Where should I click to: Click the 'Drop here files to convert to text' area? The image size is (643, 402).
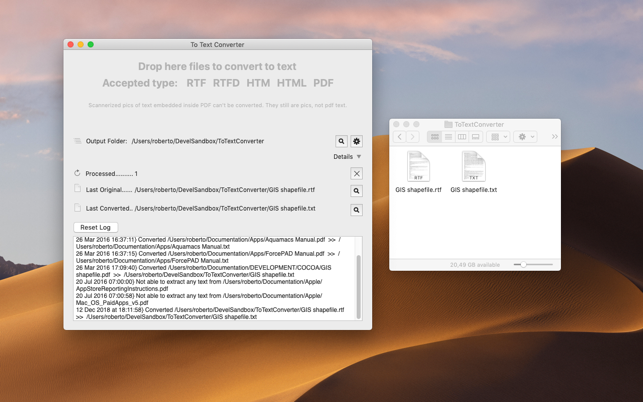pyautogui.click(x=217, y=66)
